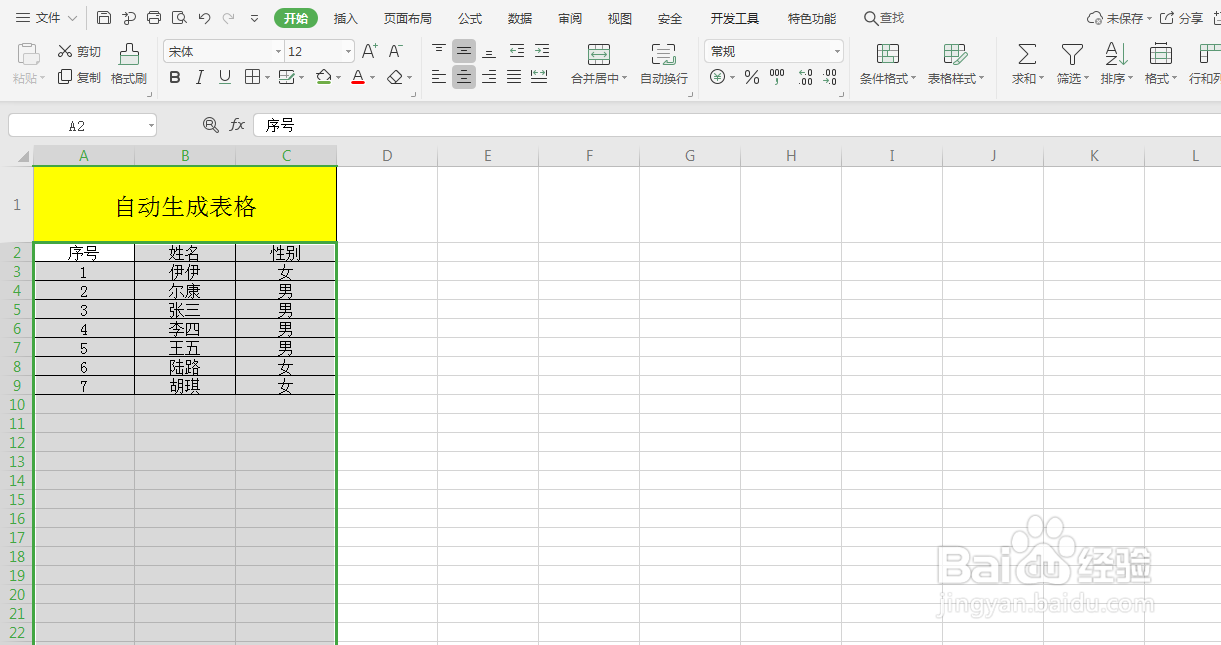
Task: Undo the last action
Action: point(204,18)
